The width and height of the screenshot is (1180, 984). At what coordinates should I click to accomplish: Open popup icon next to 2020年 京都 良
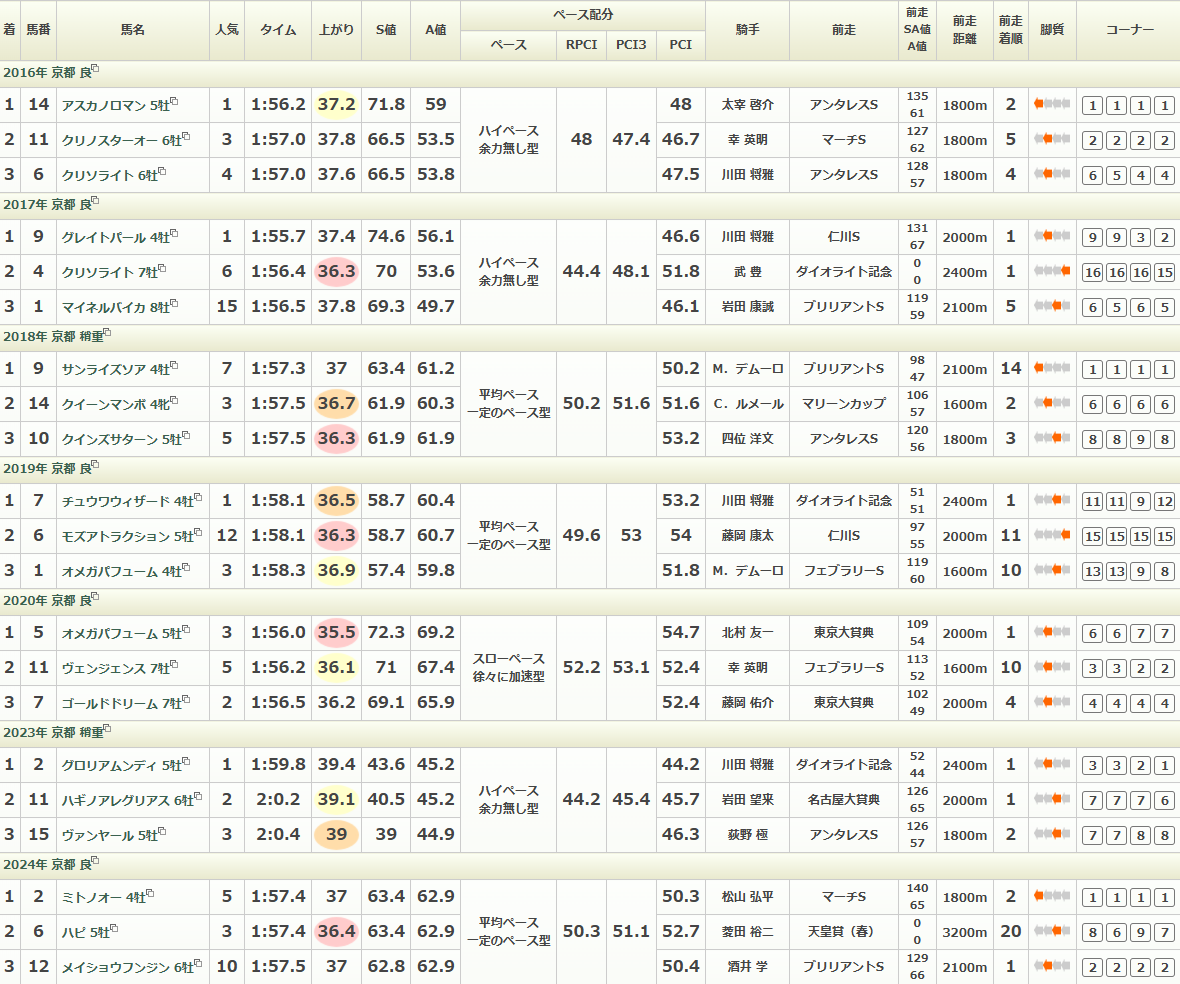point(95,598)
